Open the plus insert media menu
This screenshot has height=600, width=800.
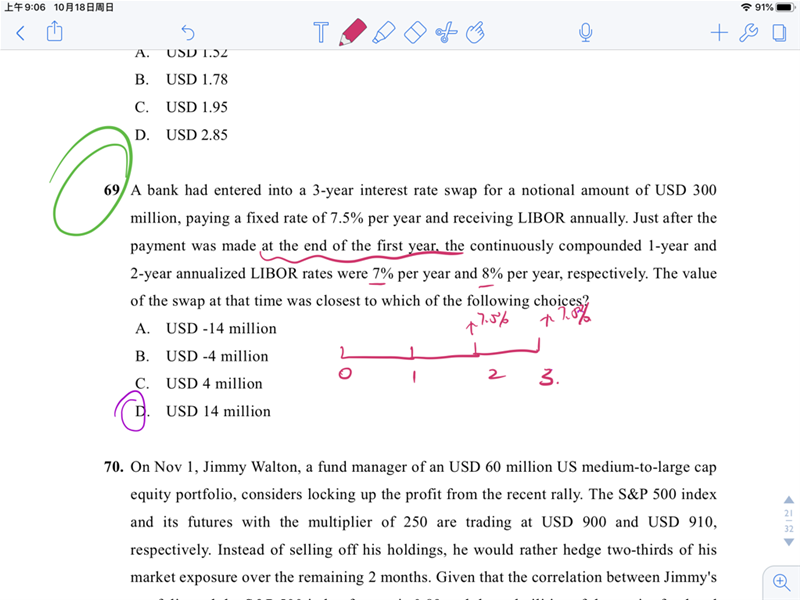click(718, 33)
